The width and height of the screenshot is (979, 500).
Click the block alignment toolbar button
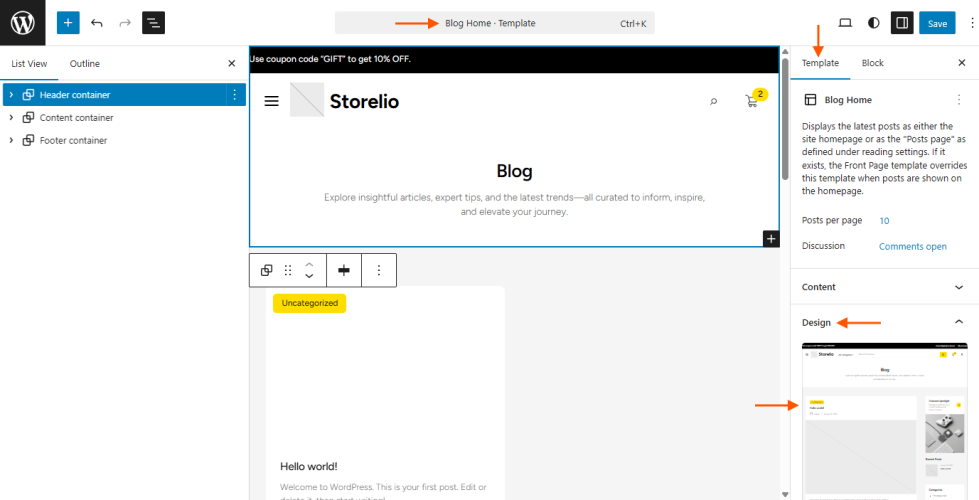[343, 270]
